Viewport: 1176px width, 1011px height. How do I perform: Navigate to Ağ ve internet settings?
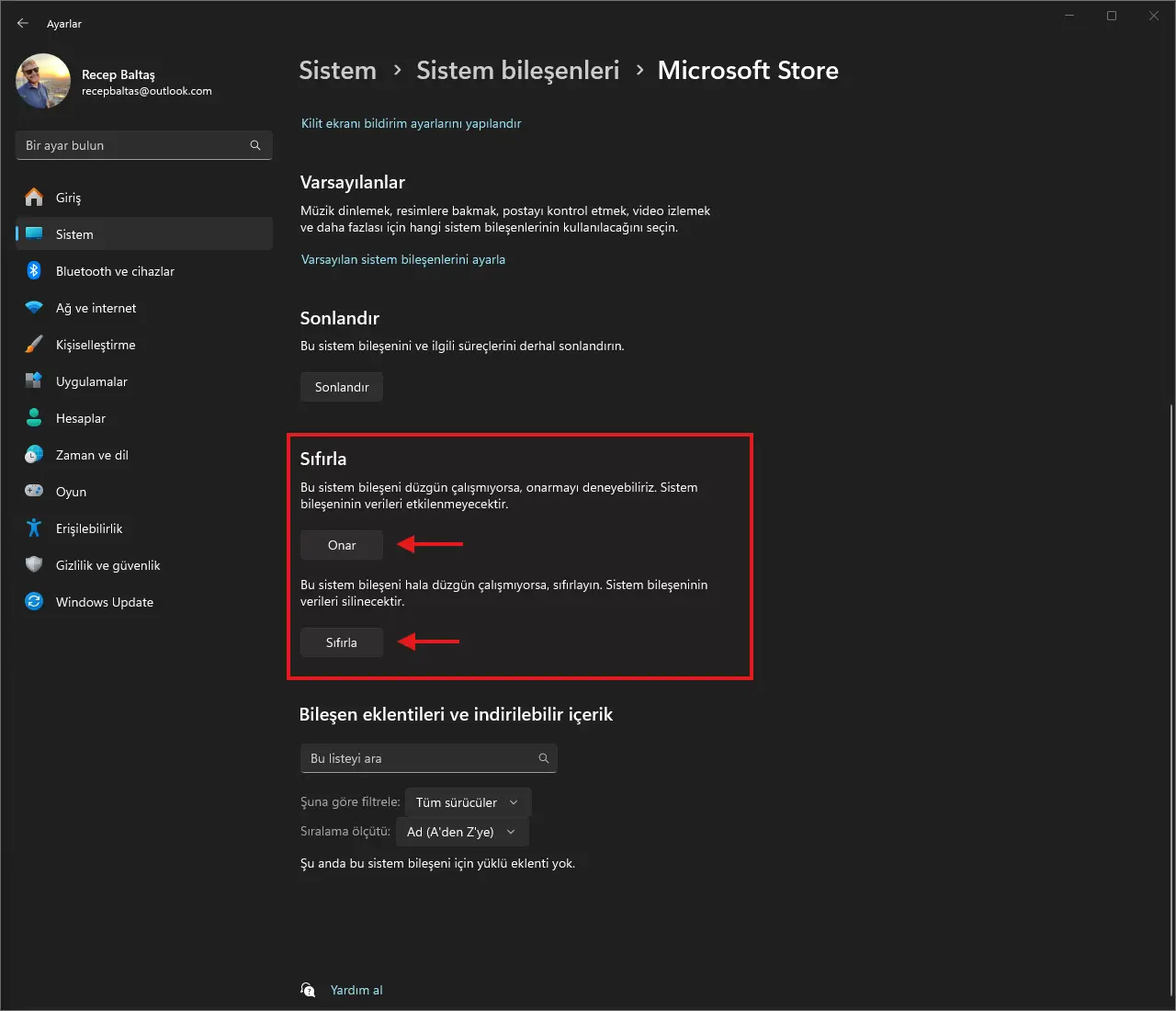144,307
